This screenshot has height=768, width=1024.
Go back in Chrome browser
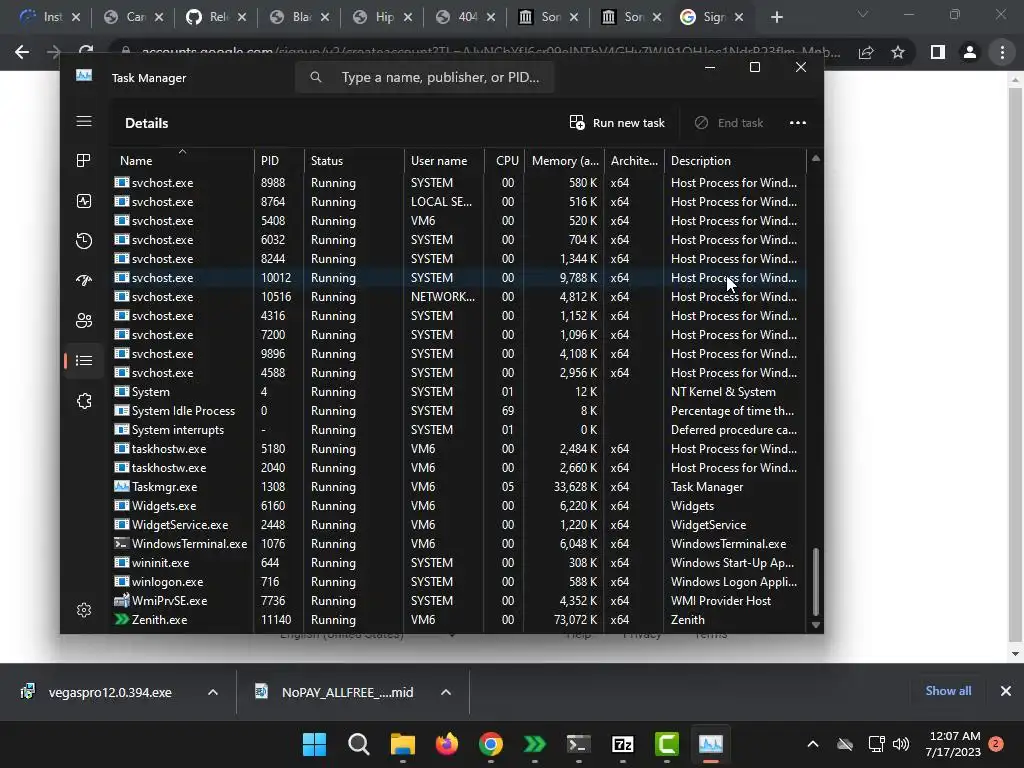22,52
